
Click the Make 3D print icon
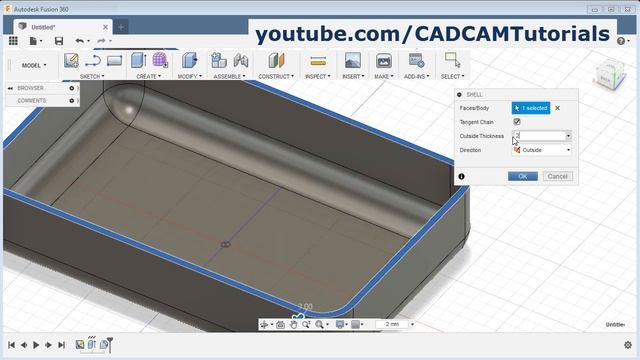click(384, 60)
